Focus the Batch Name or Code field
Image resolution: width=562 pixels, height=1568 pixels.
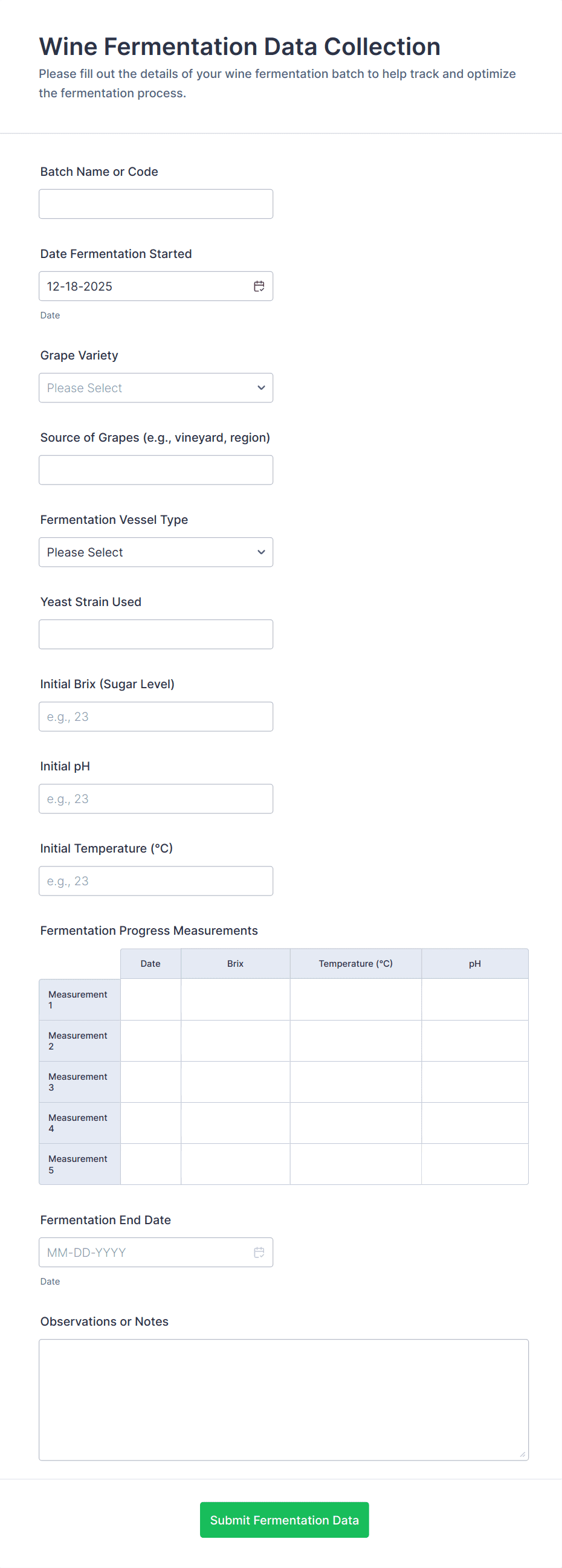pyautogui.click(x=156, y=204)
